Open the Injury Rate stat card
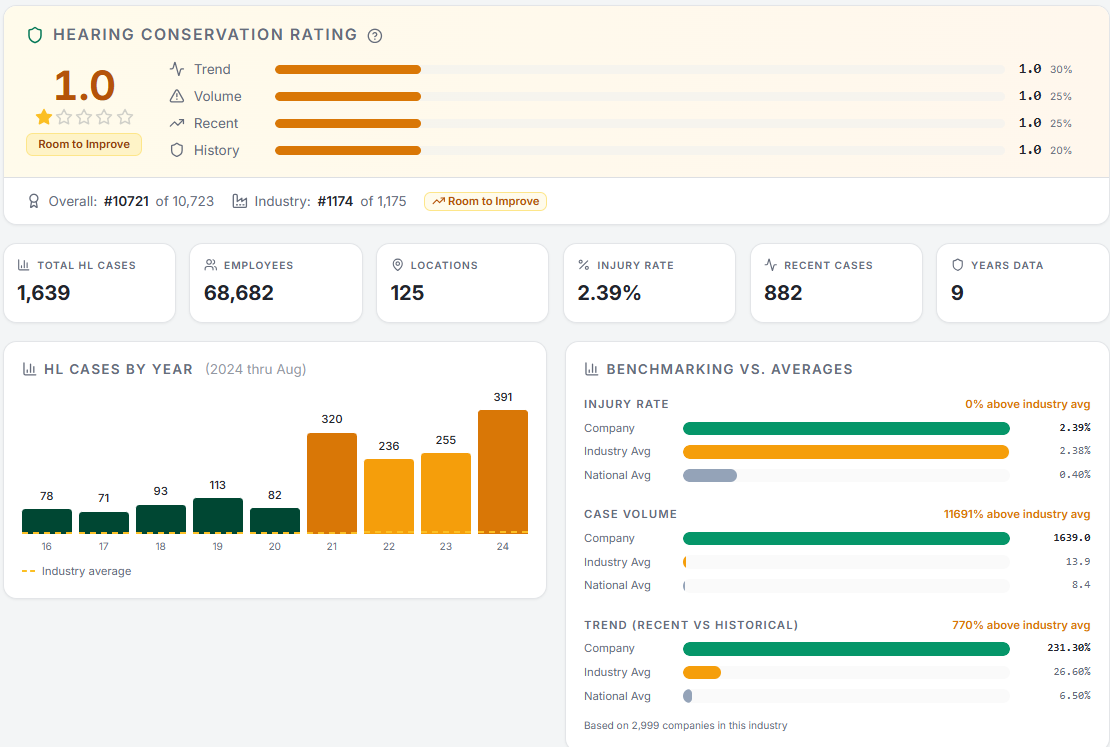This screenshot has width=1110, height=747. point(650,283)
